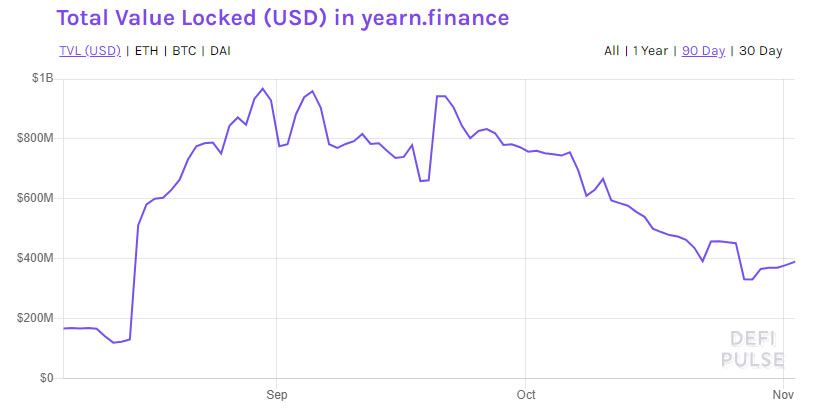Choose the 90 Day time range
This screenshot has height=408, width=816.
point(703,51)
